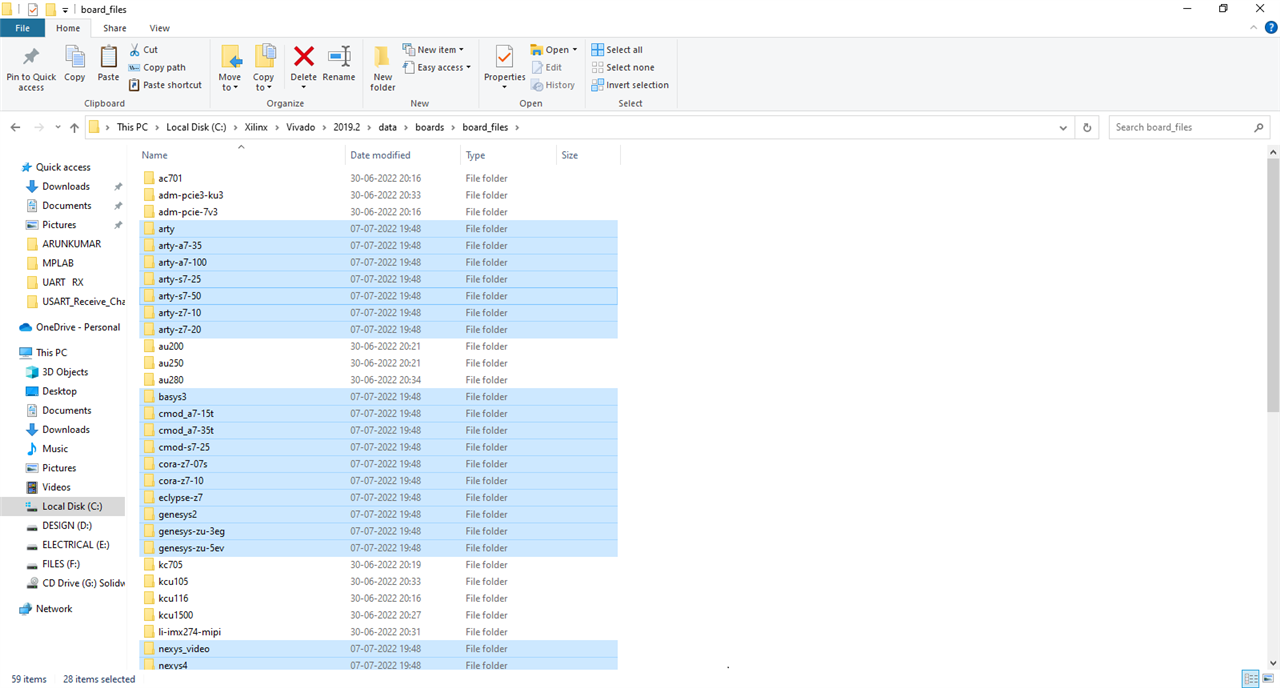
Task: Switch to Details view icon in status bar
Action: point(1250,679)
